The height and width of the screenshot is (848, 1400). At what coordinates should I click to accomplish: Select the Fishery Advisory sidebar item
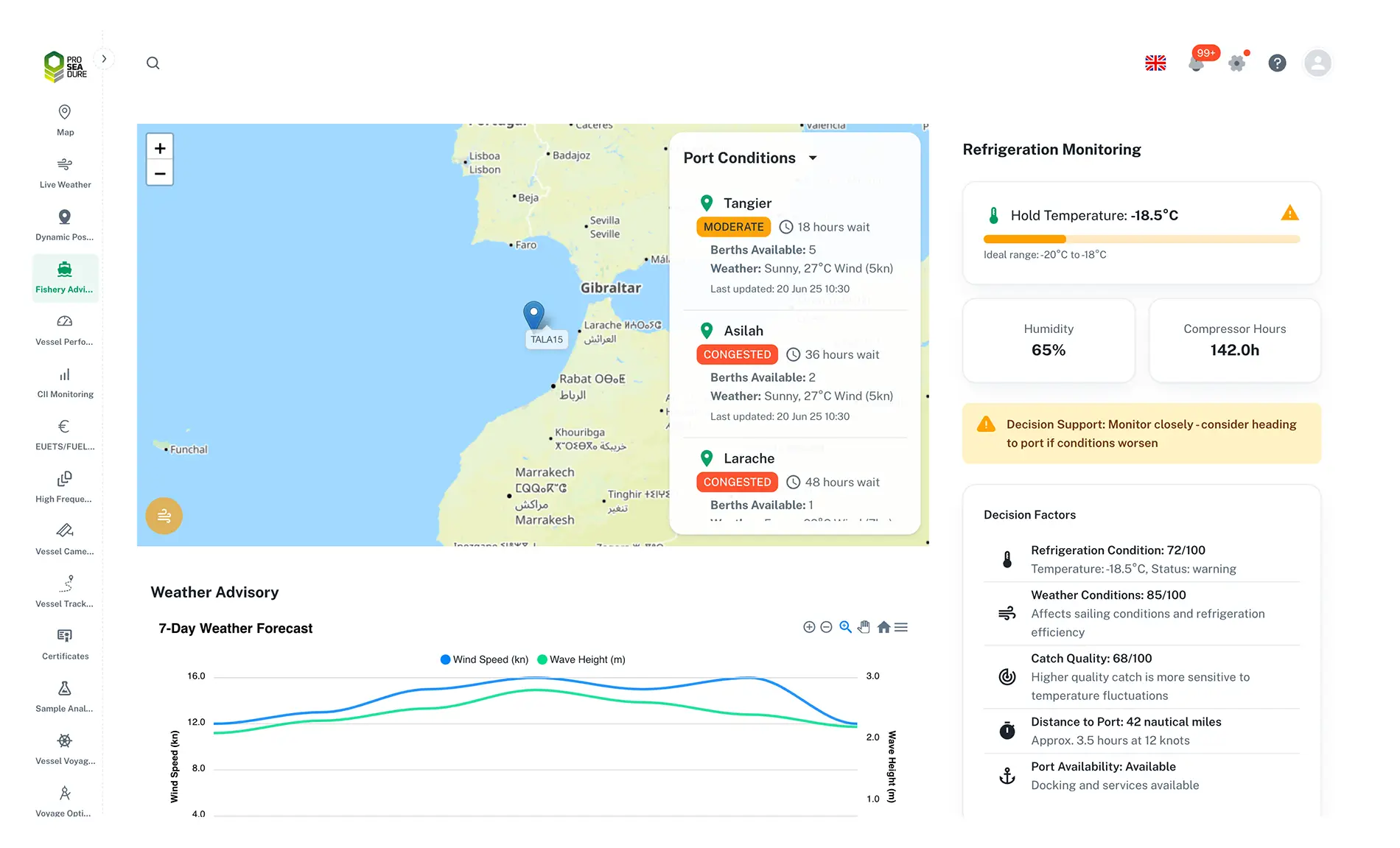tap(65, 278)
